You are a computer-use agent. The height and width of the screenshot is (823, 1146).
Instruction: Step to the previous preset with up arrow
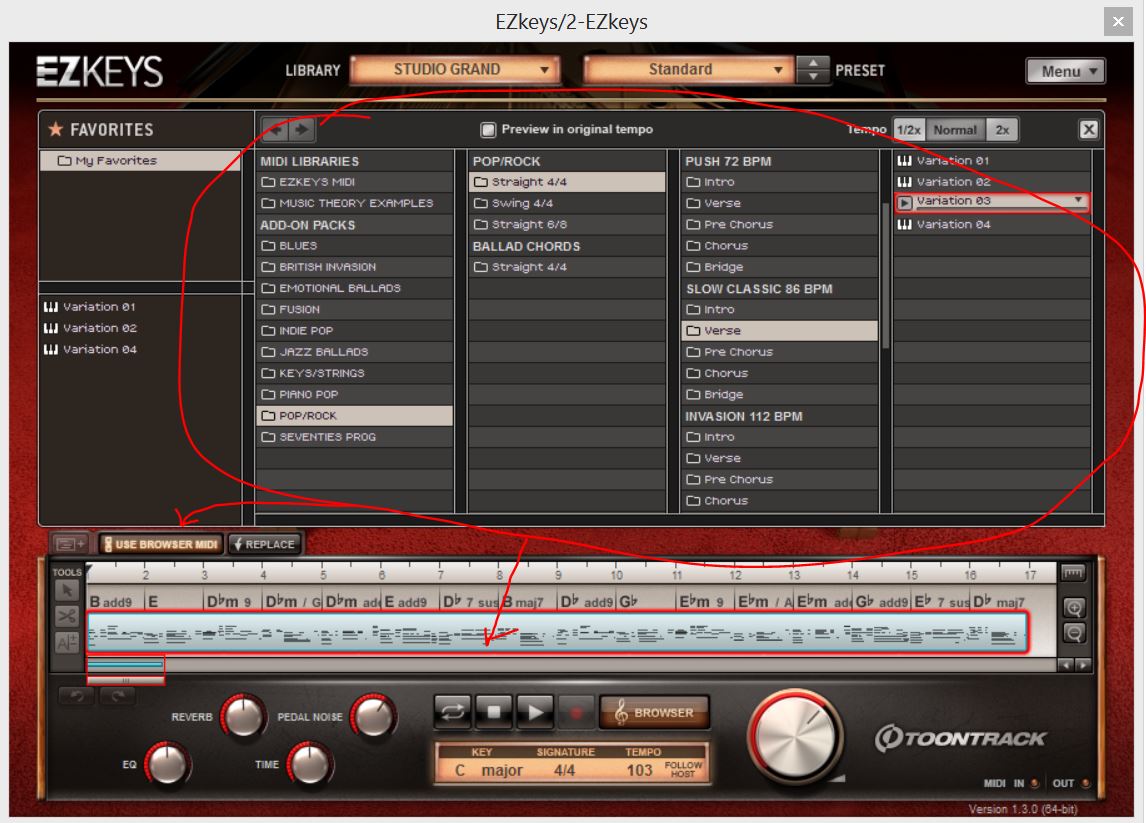click(813, 63)
